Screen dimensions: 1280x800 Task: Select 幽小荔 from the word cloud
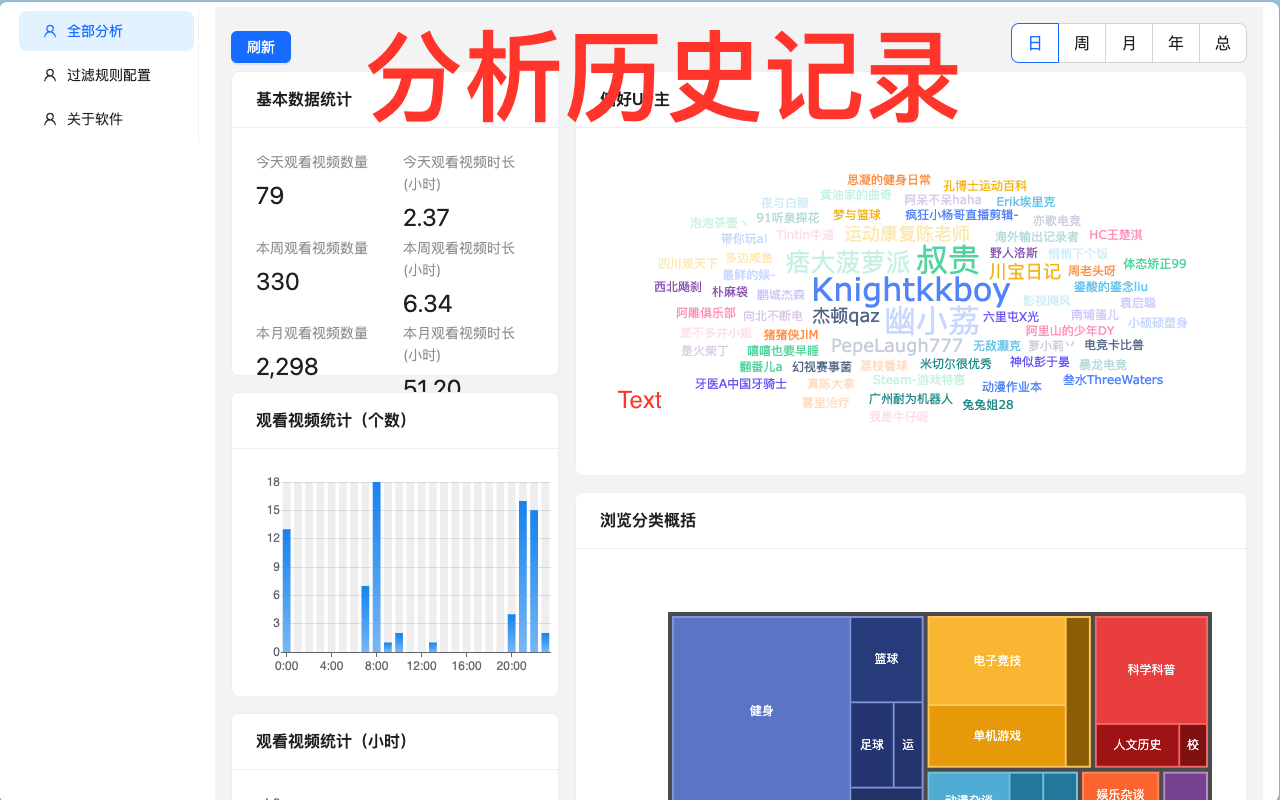(x=929, y=321)
